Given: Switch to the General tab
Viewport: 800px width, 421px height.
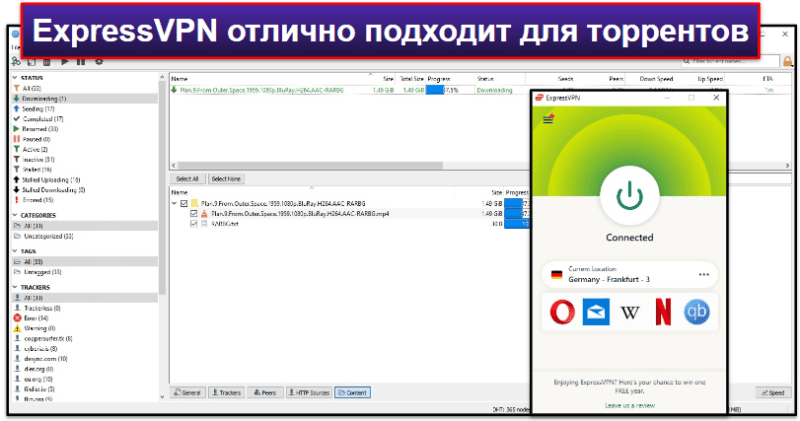Looking at the screenshot, I should (x=188, y=392).
